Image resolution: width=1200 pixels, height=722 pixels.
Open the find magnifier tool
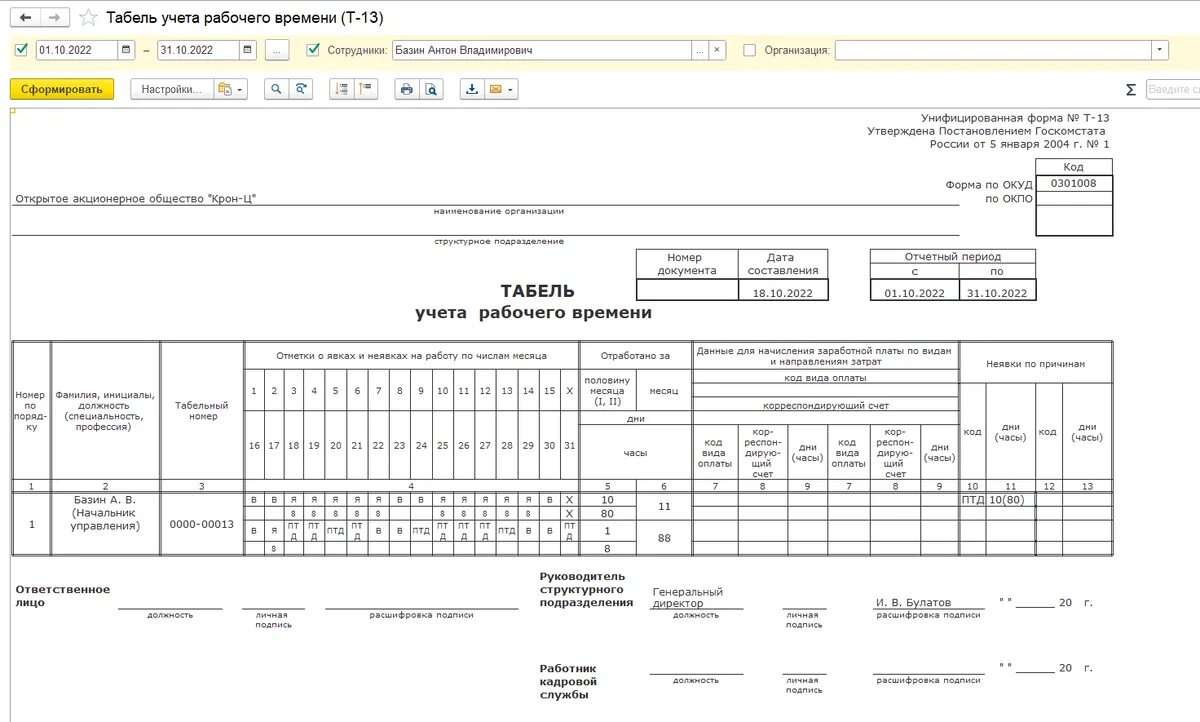tap(276, 89)
